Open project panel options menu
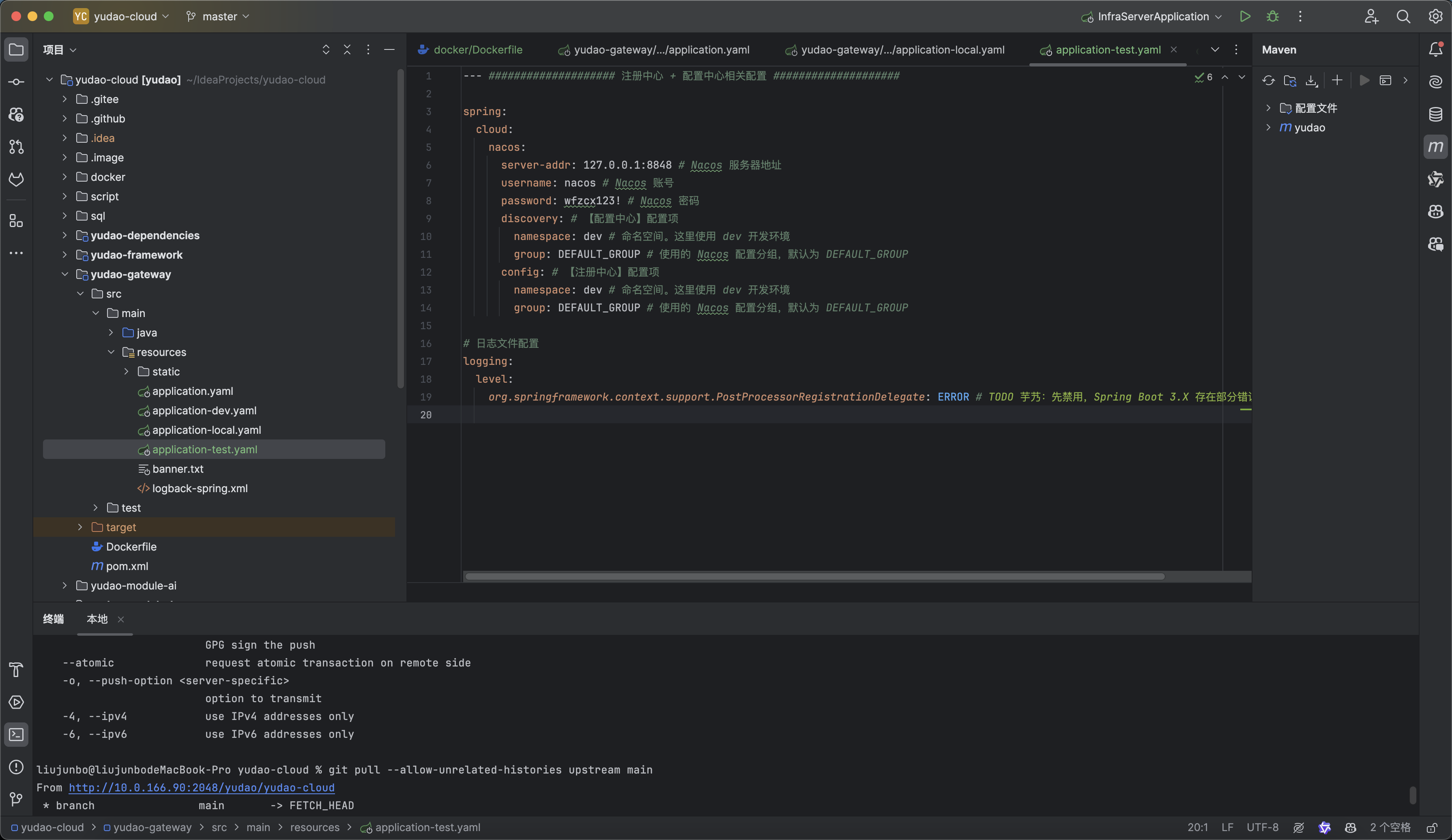 (x=368, y=50)
